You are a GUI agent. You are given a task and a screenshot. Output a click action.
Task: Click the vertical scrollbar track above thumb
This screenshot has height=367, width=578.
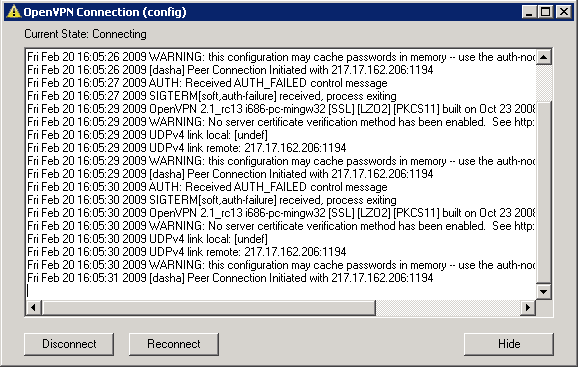[x=544, y=83]
